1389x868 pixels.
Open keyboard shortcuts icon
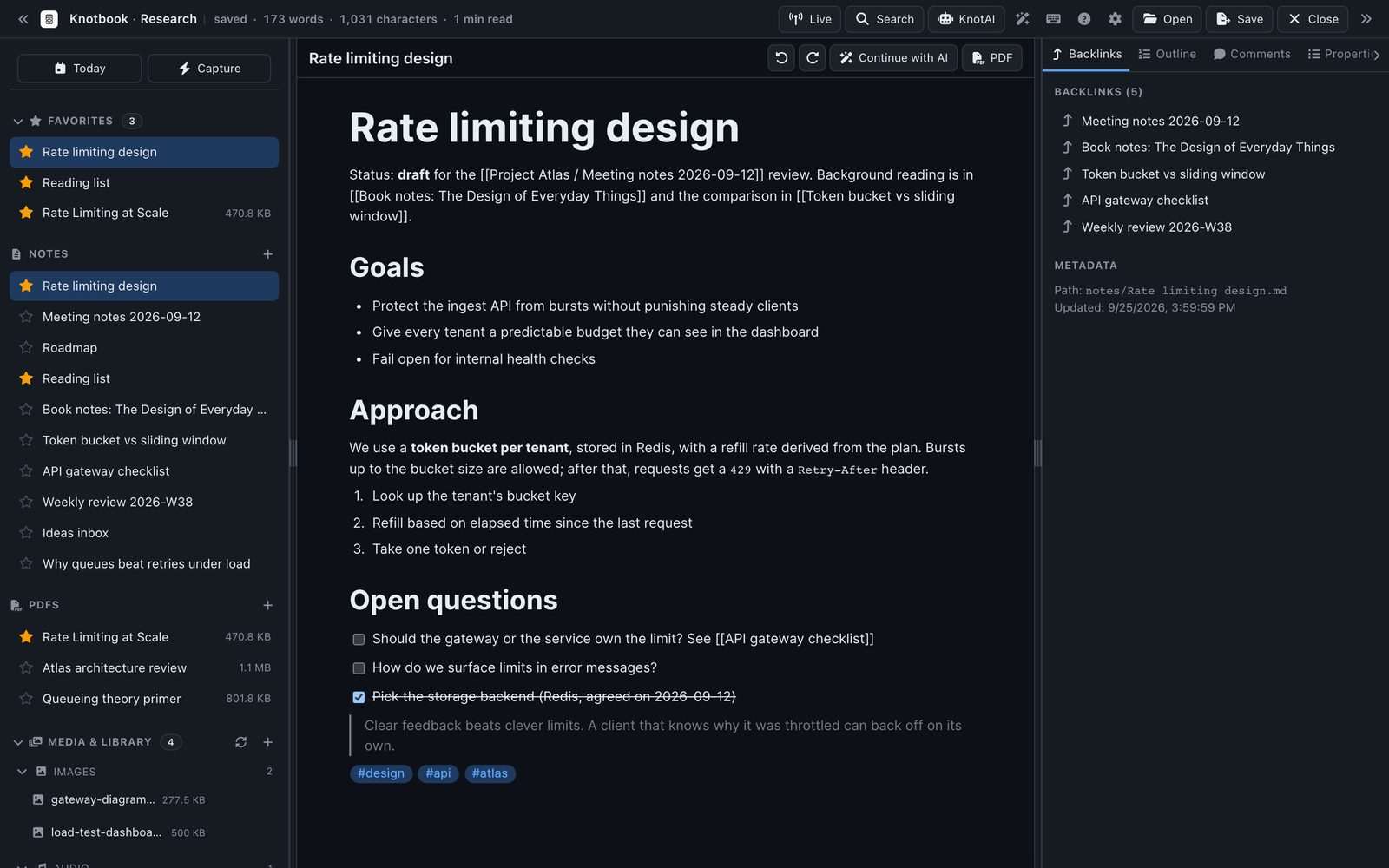point(1053,19)
